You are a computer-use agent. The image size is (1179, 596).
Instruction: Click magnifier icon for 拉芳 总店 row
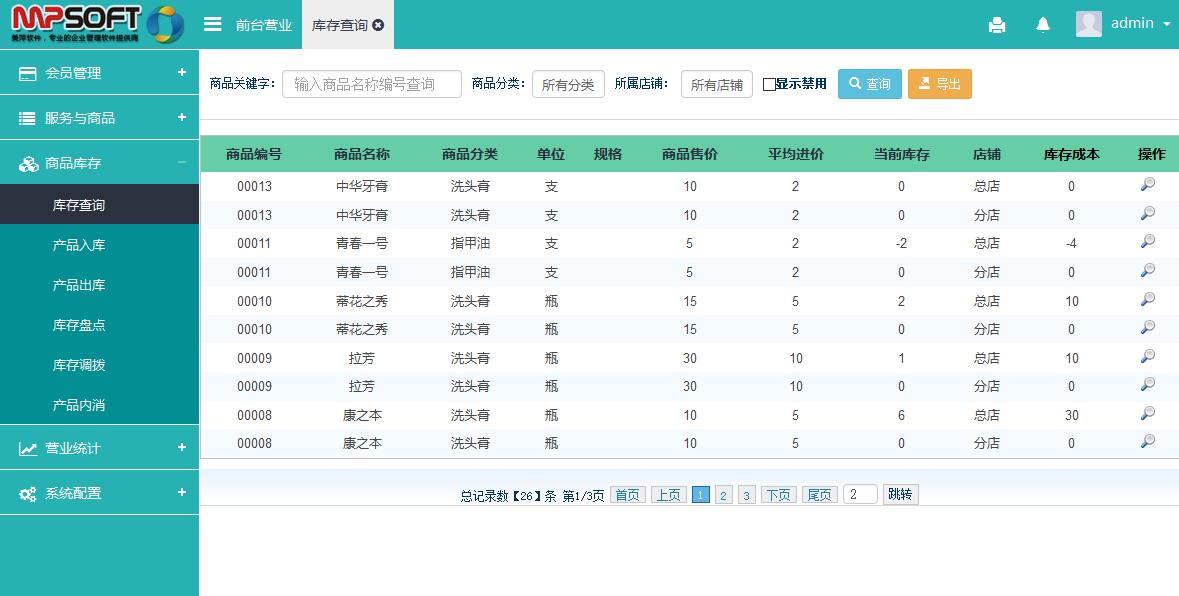pyautogui.click(x=1148, y=357)
